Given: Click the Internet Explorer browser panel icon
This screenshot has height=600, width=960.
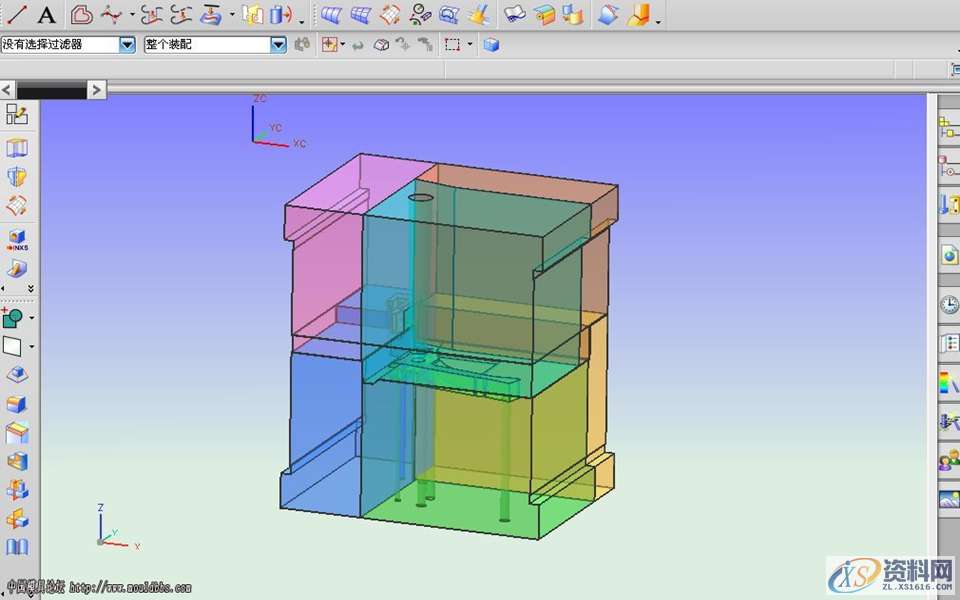Looking at the screenshot, I should 949,256.
